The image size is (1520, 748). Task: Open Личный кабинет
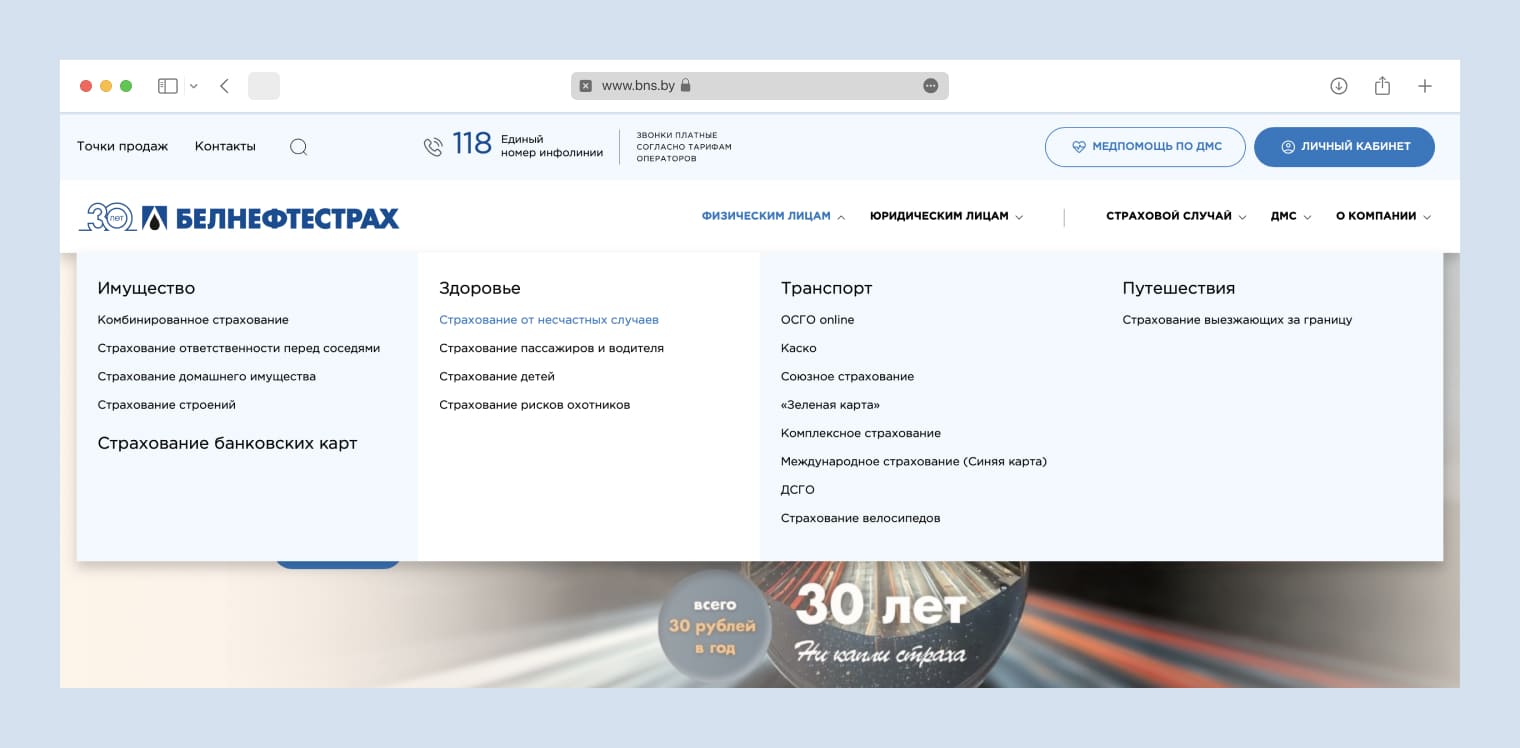pyautogui.click(x=1344, y=147)
